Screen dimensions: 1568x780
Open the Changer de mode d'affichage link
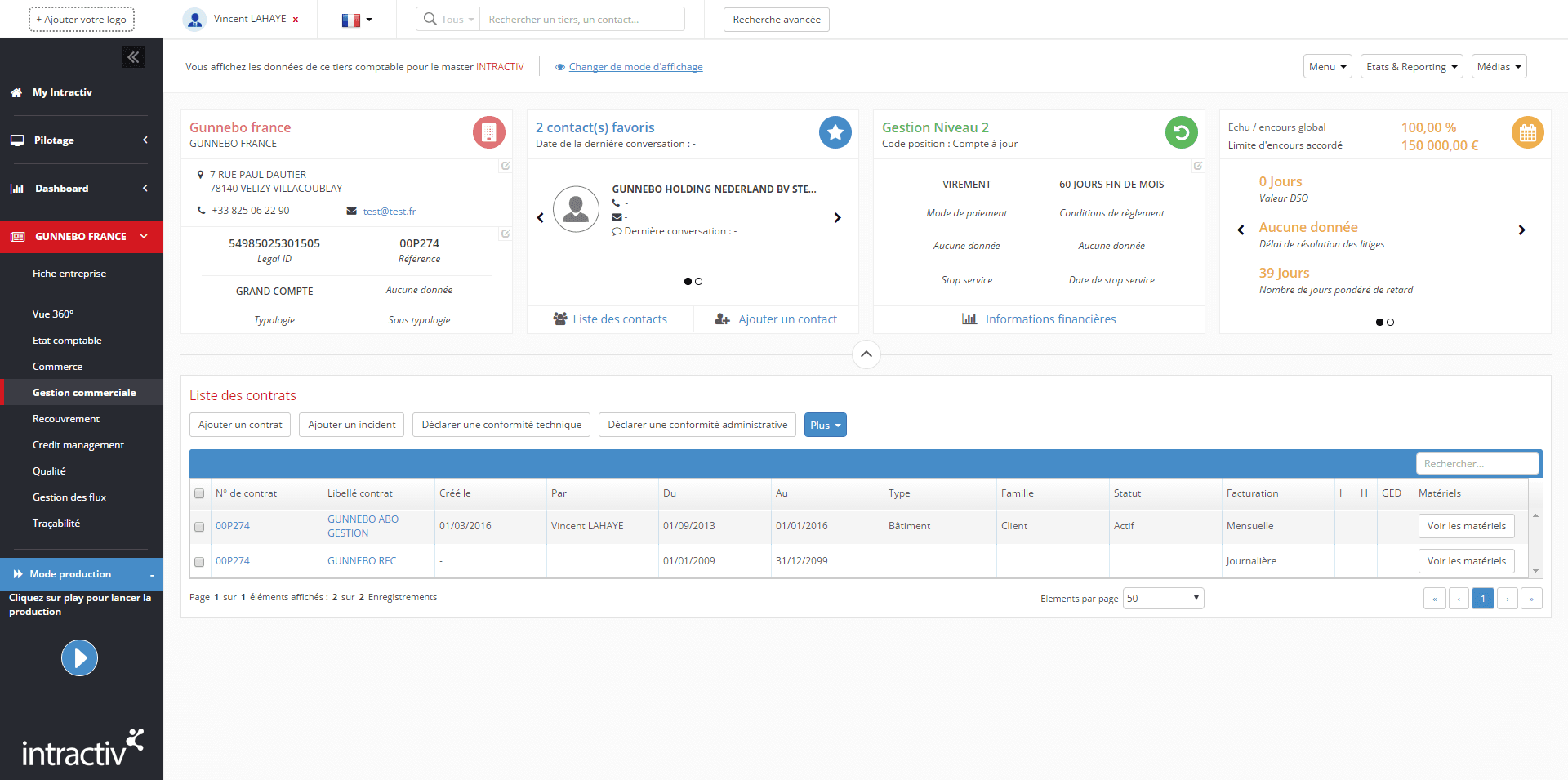[635, 66]
